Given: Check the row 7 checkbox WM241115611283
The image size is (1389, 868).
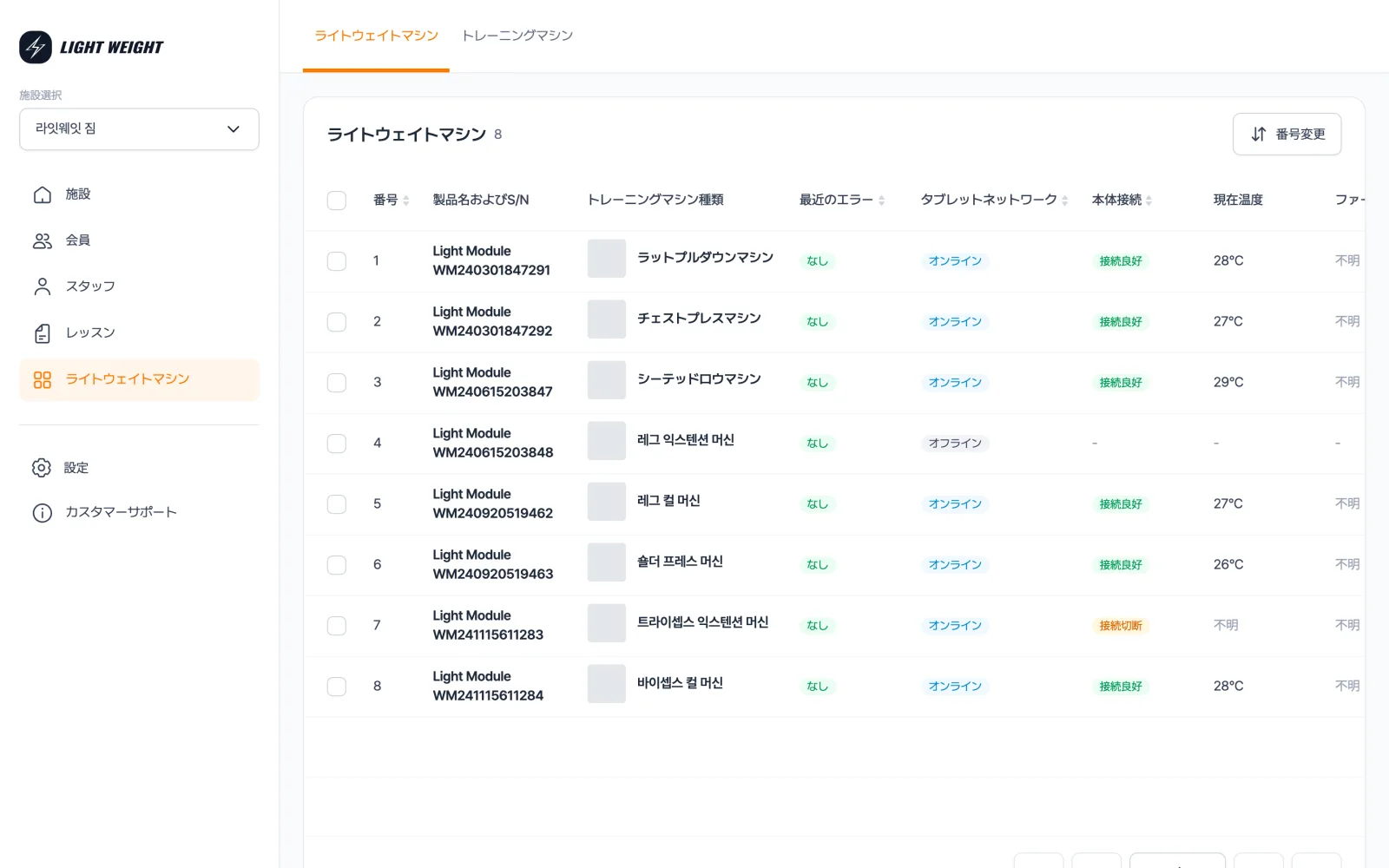Looking at the screenshot, I should pyautogui.click(x=337, y=626).
